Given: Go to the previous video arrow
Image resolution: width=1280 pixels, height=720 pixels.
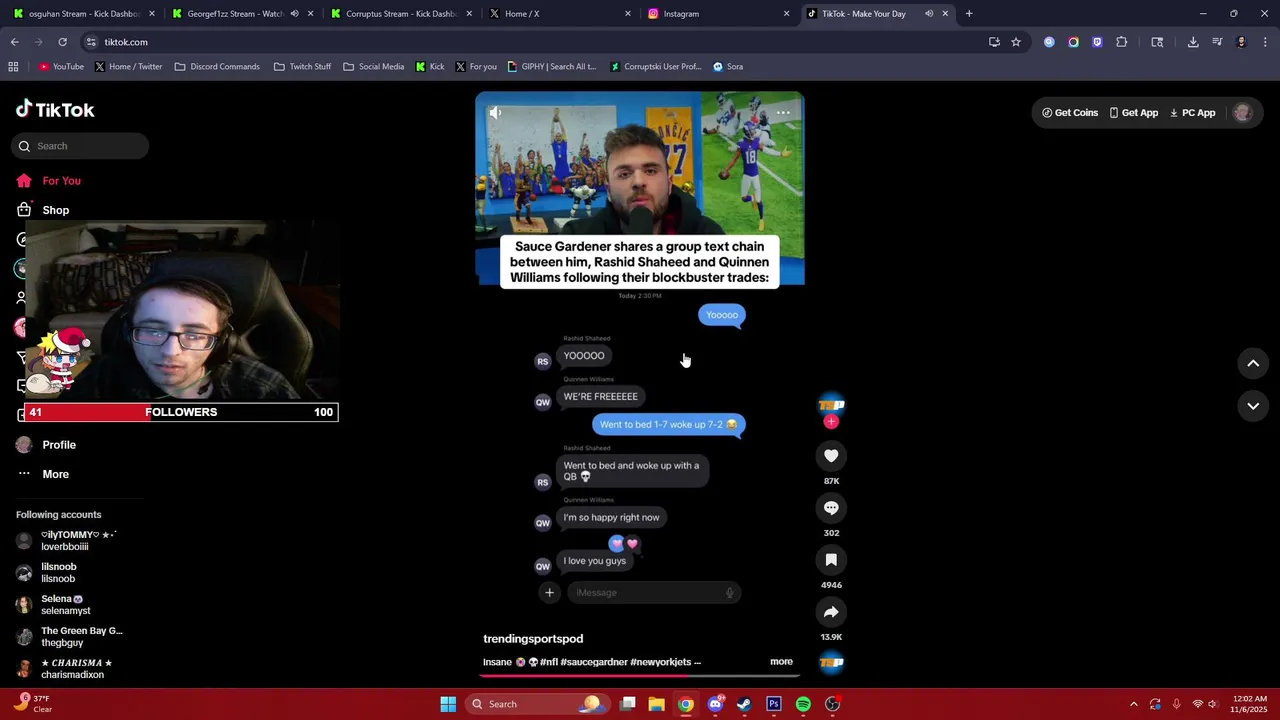Looking at the screenshot, I should [1253, 364].
